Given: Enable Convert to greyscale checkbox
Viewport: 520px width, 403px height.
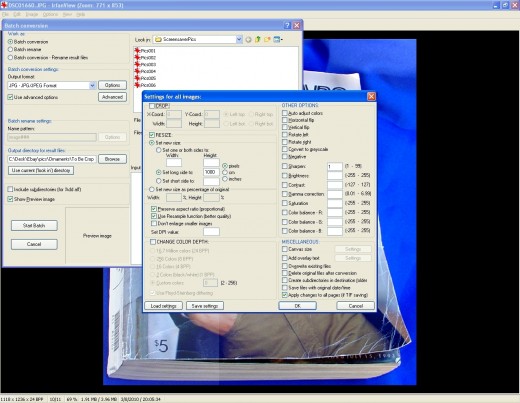Looking at the screenshot, I should coord(285,149).
